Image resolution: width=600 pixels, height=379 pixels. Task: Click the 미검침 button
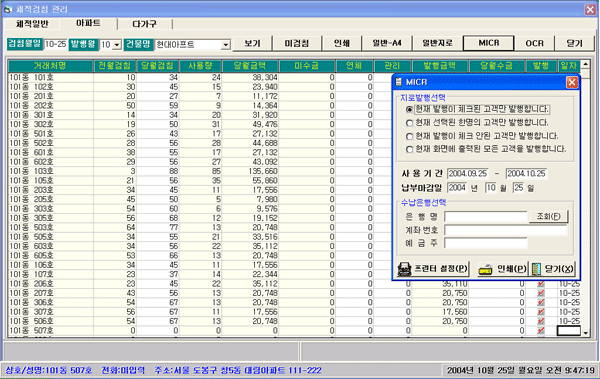(297, 43)
